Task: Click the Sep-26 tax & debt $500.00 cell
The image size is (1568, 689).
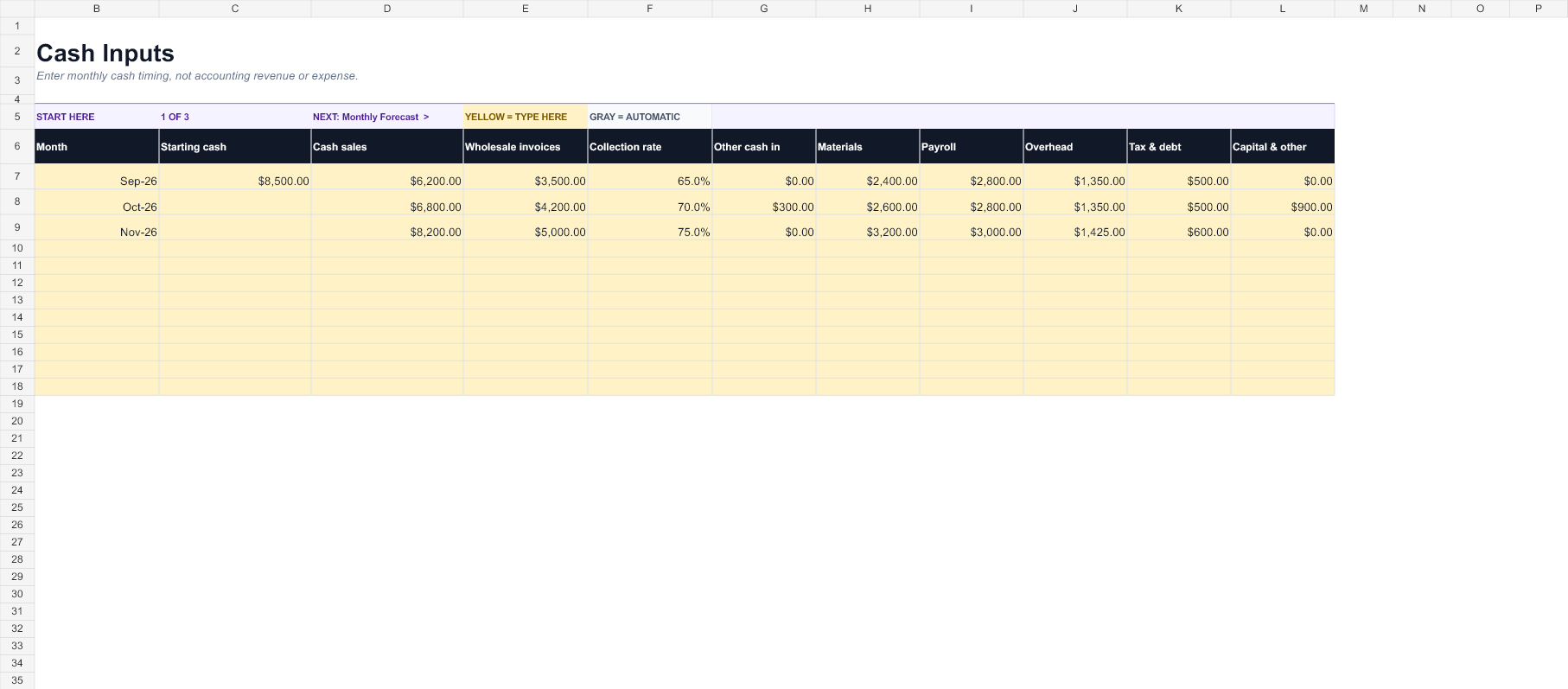Action: pos(1179,176)
